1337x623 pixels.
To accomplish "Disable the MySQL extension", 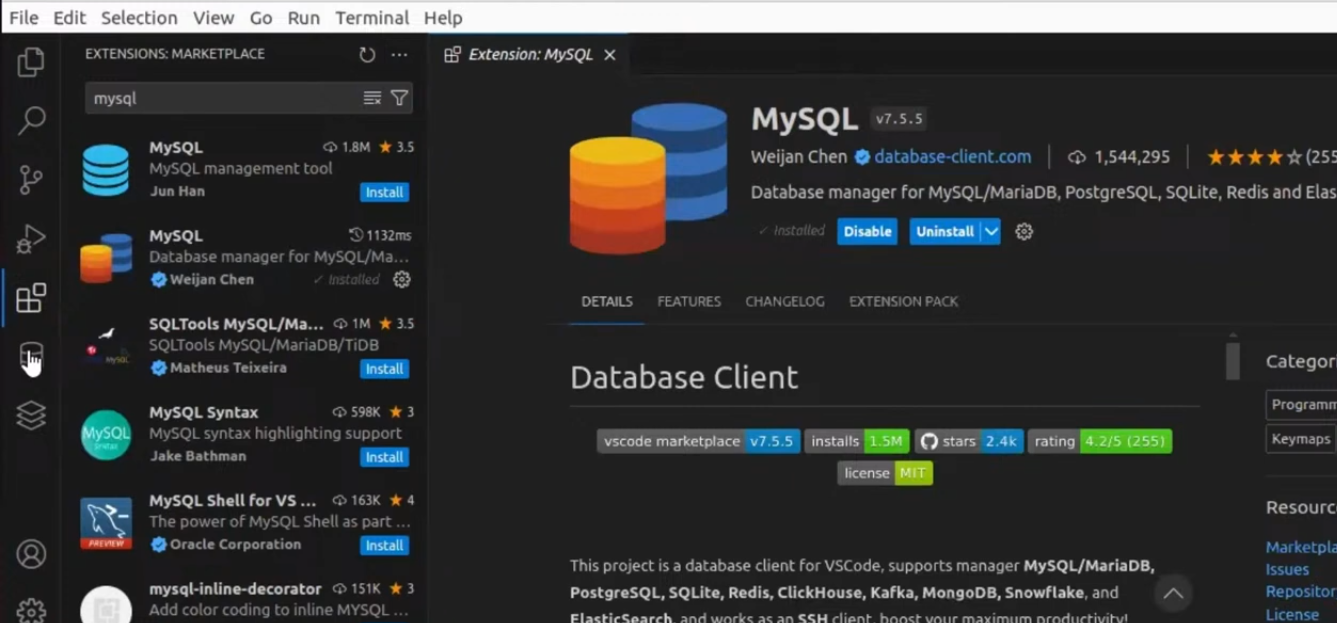I will [x=867, y=231].
